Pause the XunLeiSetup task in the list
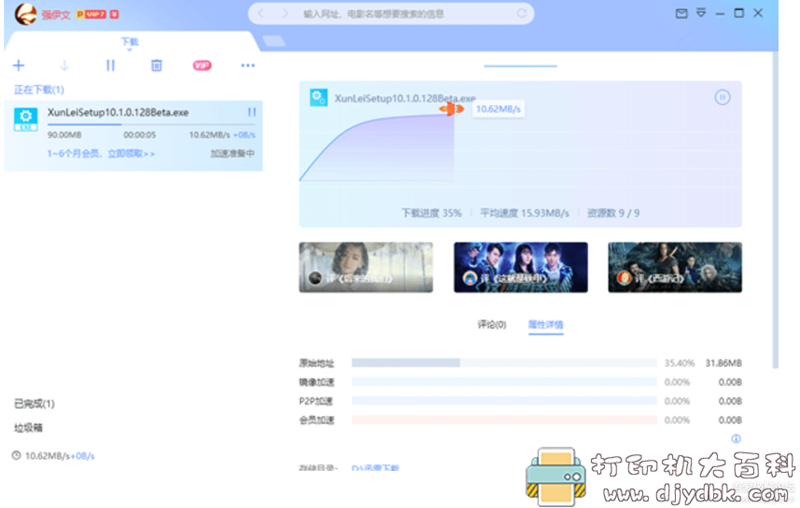The height and width of the screenshot is (508, 800). 252,112
